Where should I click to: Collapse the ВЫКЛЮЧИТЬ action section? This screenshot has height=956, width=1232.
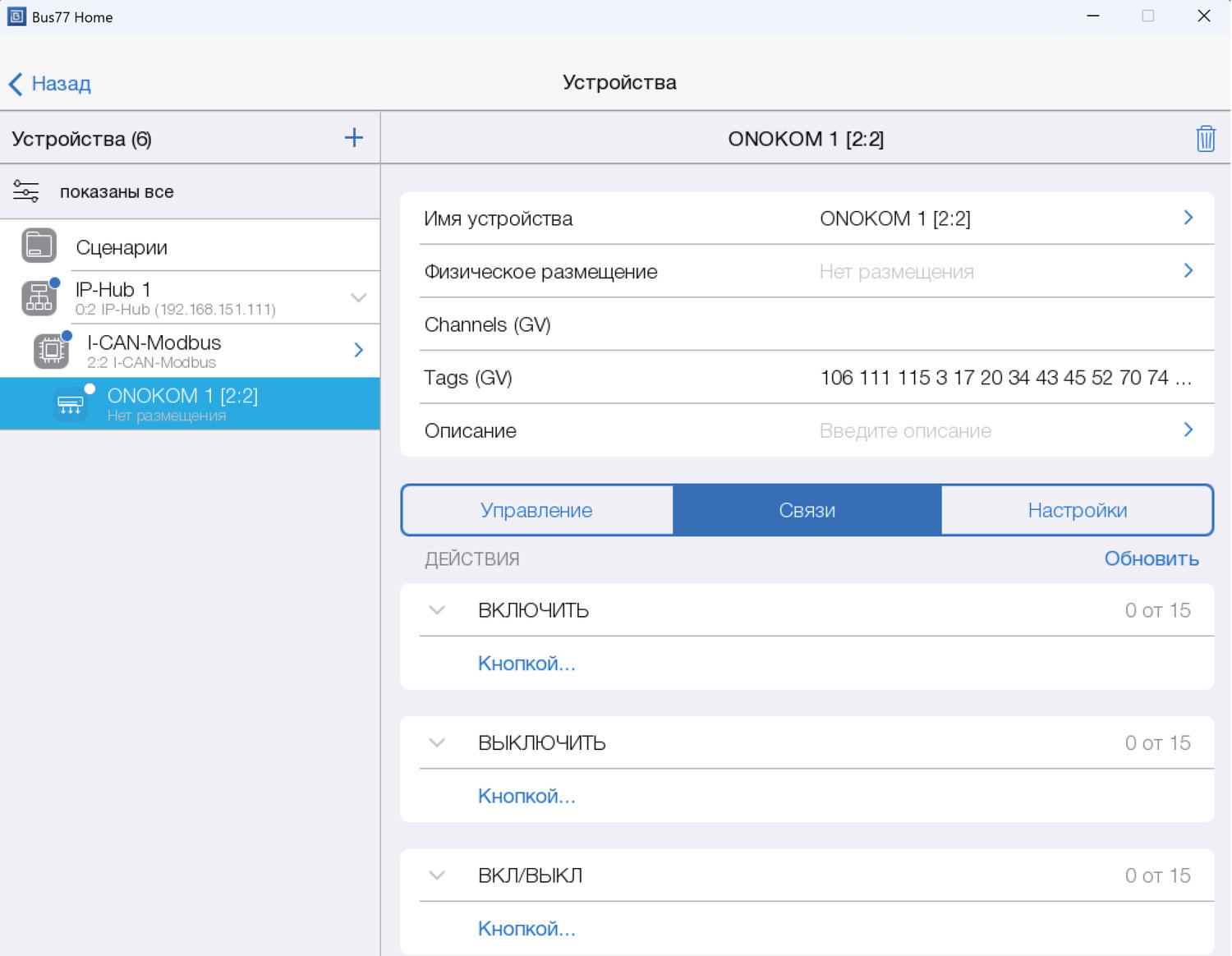[x=437, y=742]
